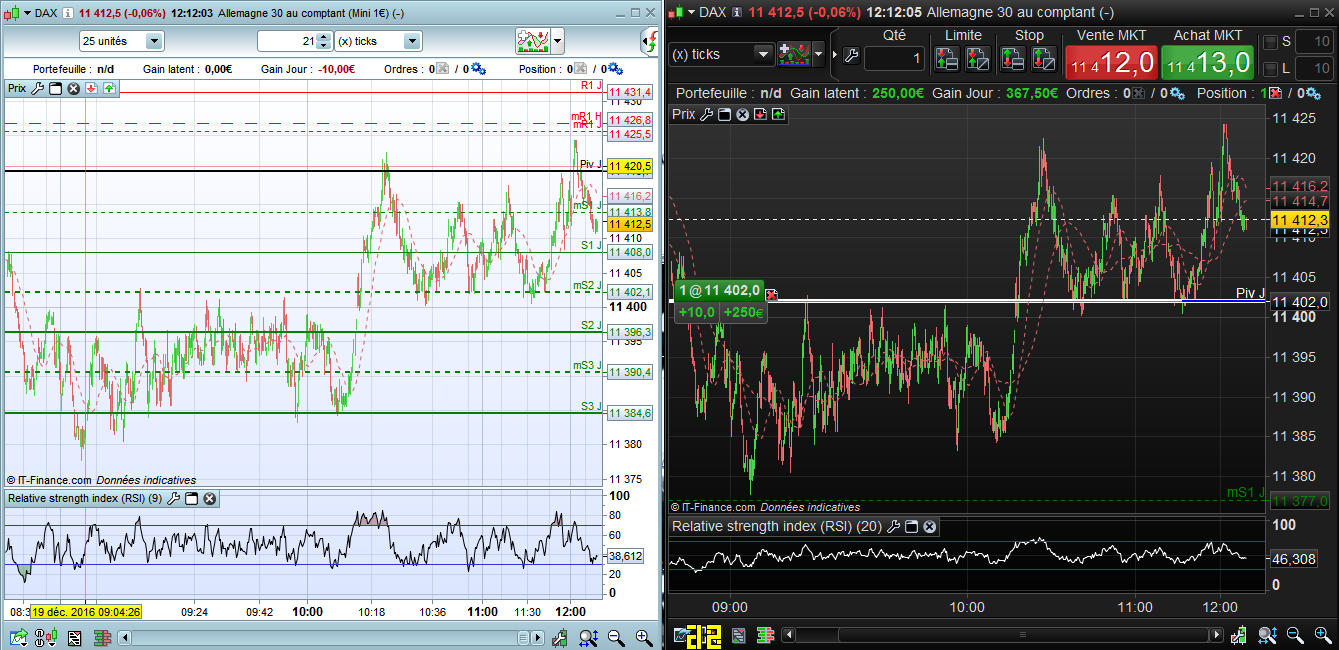
Task: Click the left chart period stepper arrows
Action: pos(323,41)
